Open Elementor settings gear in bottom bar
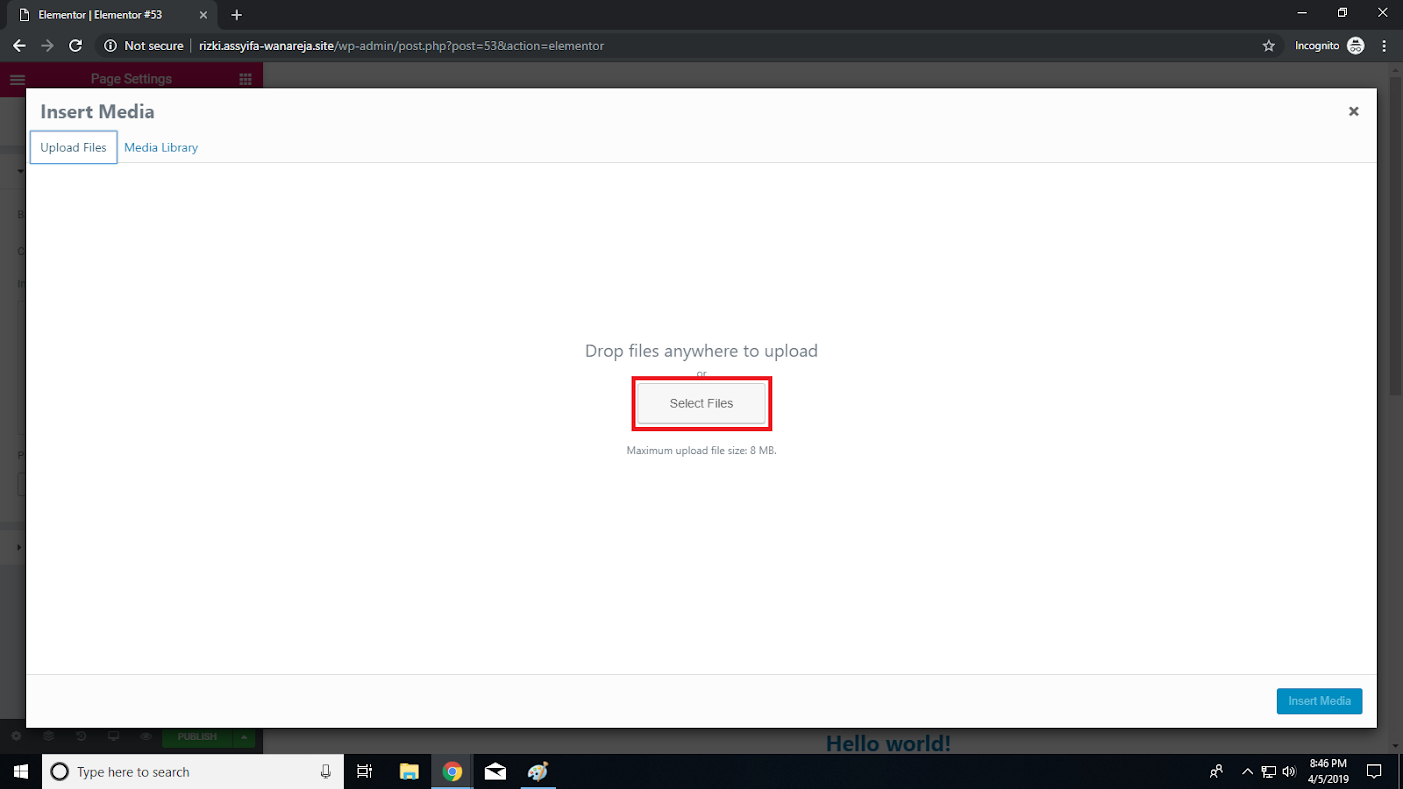Viewport: 1403px width, 789px height. click(x=16, y=736)
